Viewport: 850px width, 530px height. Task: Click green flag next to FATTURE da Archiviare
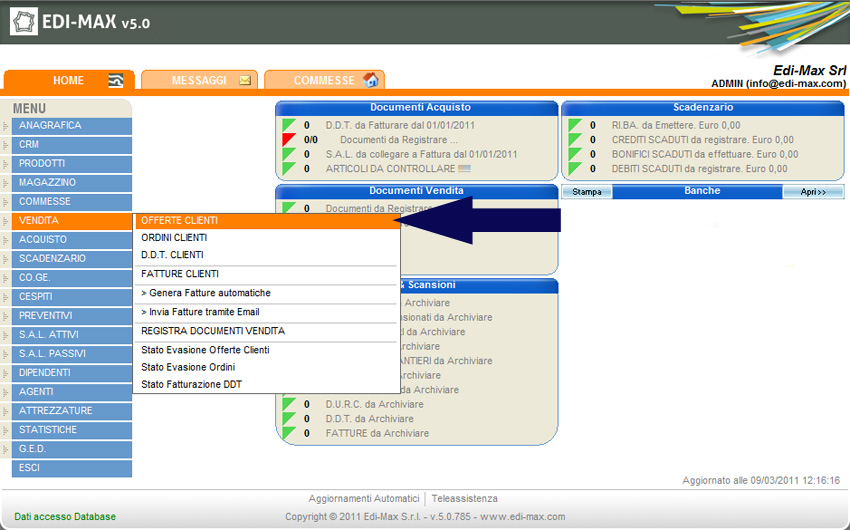(x=289, y=434)
